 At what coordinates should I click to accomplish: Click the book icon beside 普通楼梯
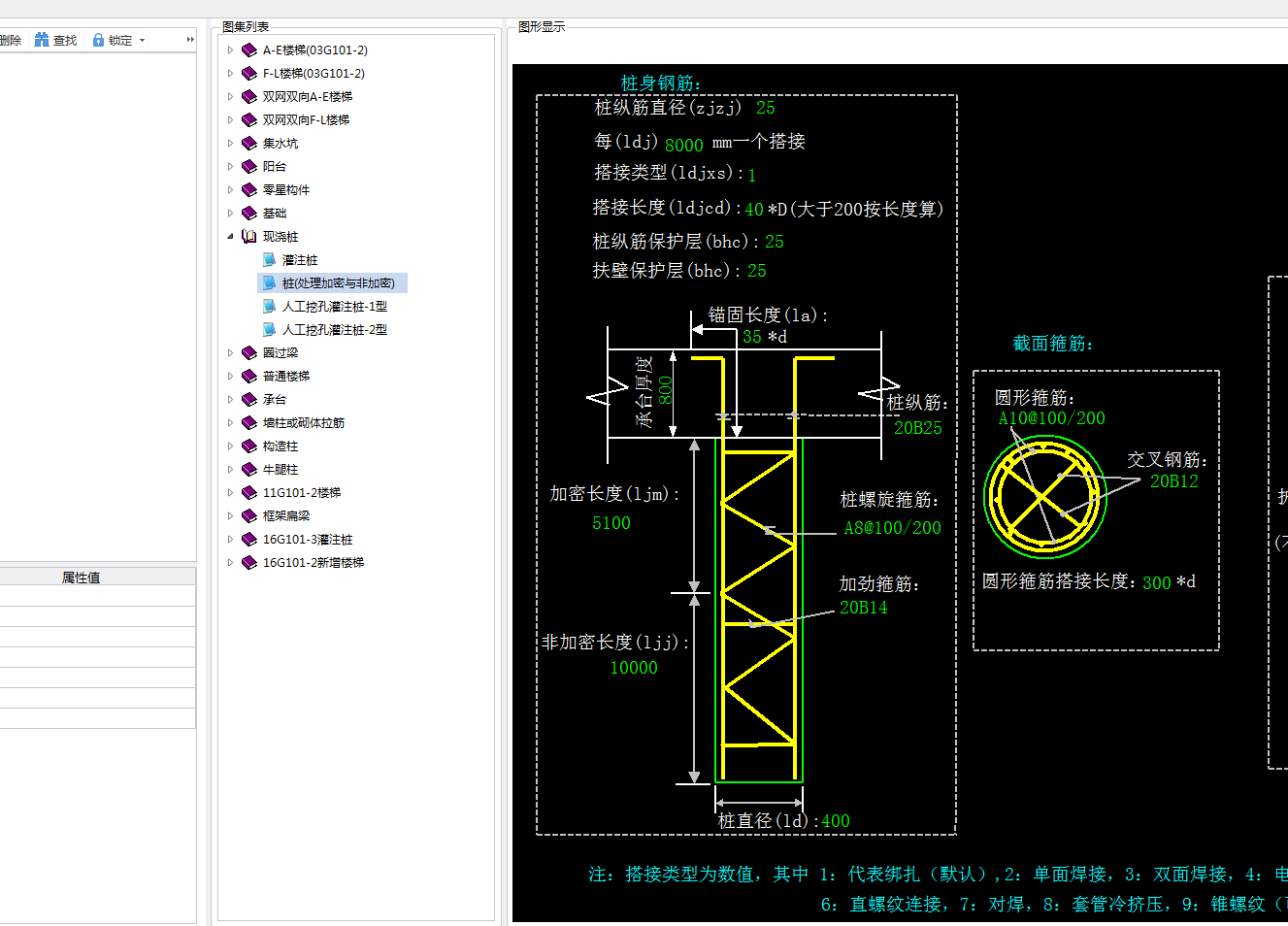pyautogui.click(x=249, y=376)
